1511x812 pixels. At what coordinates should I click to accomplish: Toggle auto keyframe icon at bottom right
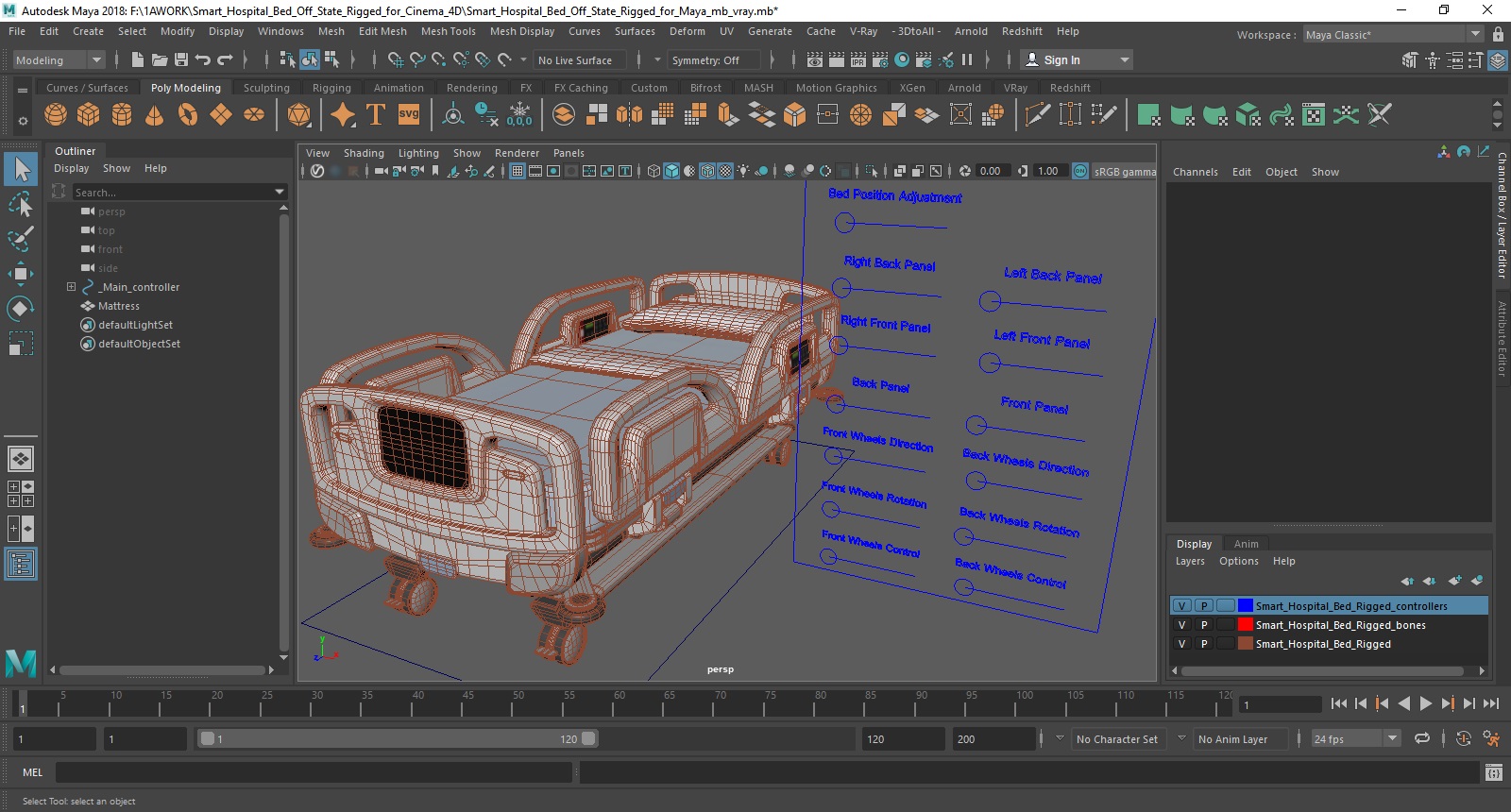pyautogui.click(x=1464, y=738)
